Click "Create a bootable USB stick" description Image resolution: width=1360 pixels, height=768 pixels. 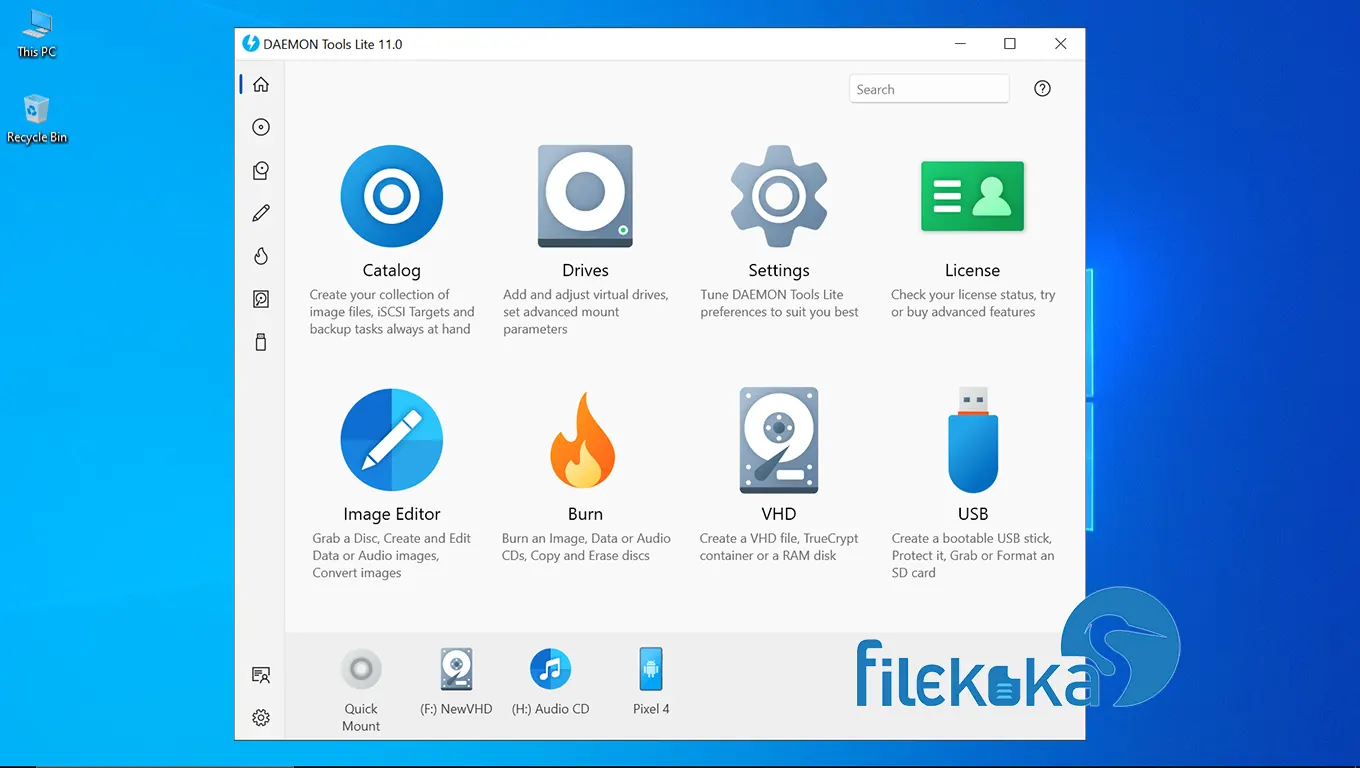coord(973,555)
